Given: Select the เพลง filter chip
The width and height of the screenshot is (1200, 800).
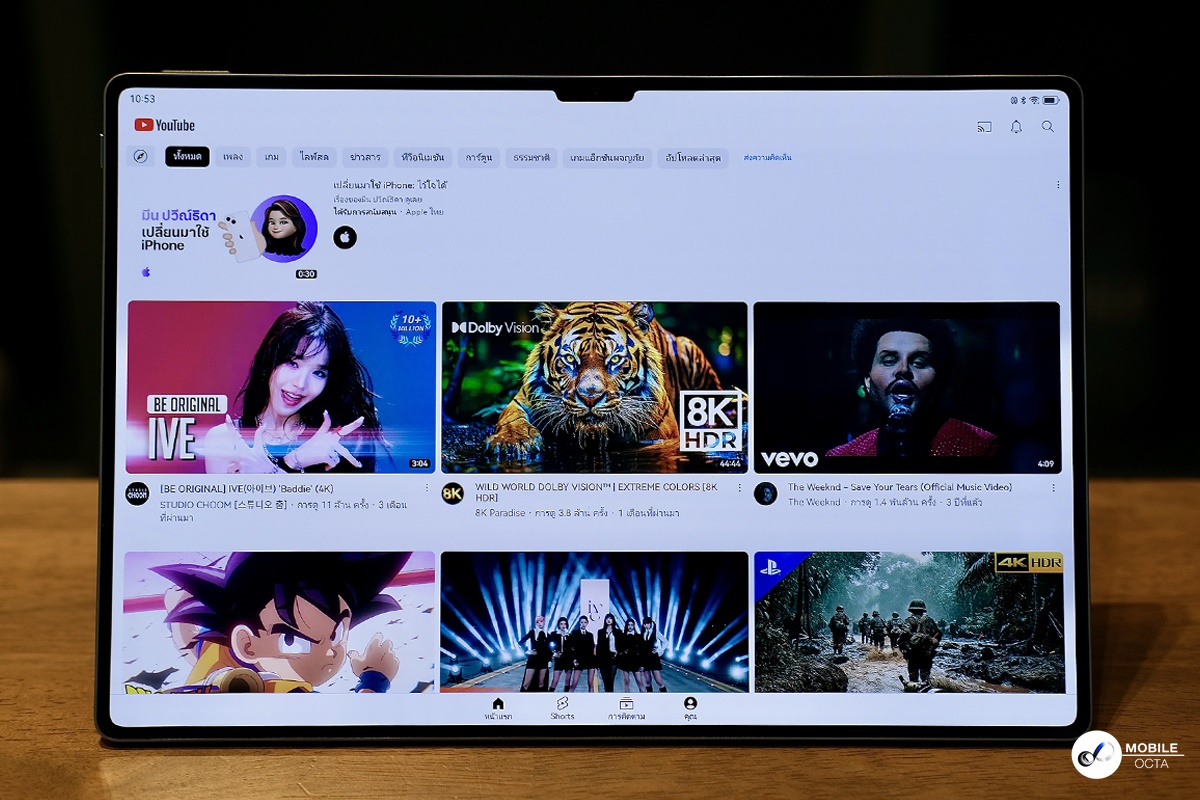Looking at the screenshot, I should pos(233,157).
